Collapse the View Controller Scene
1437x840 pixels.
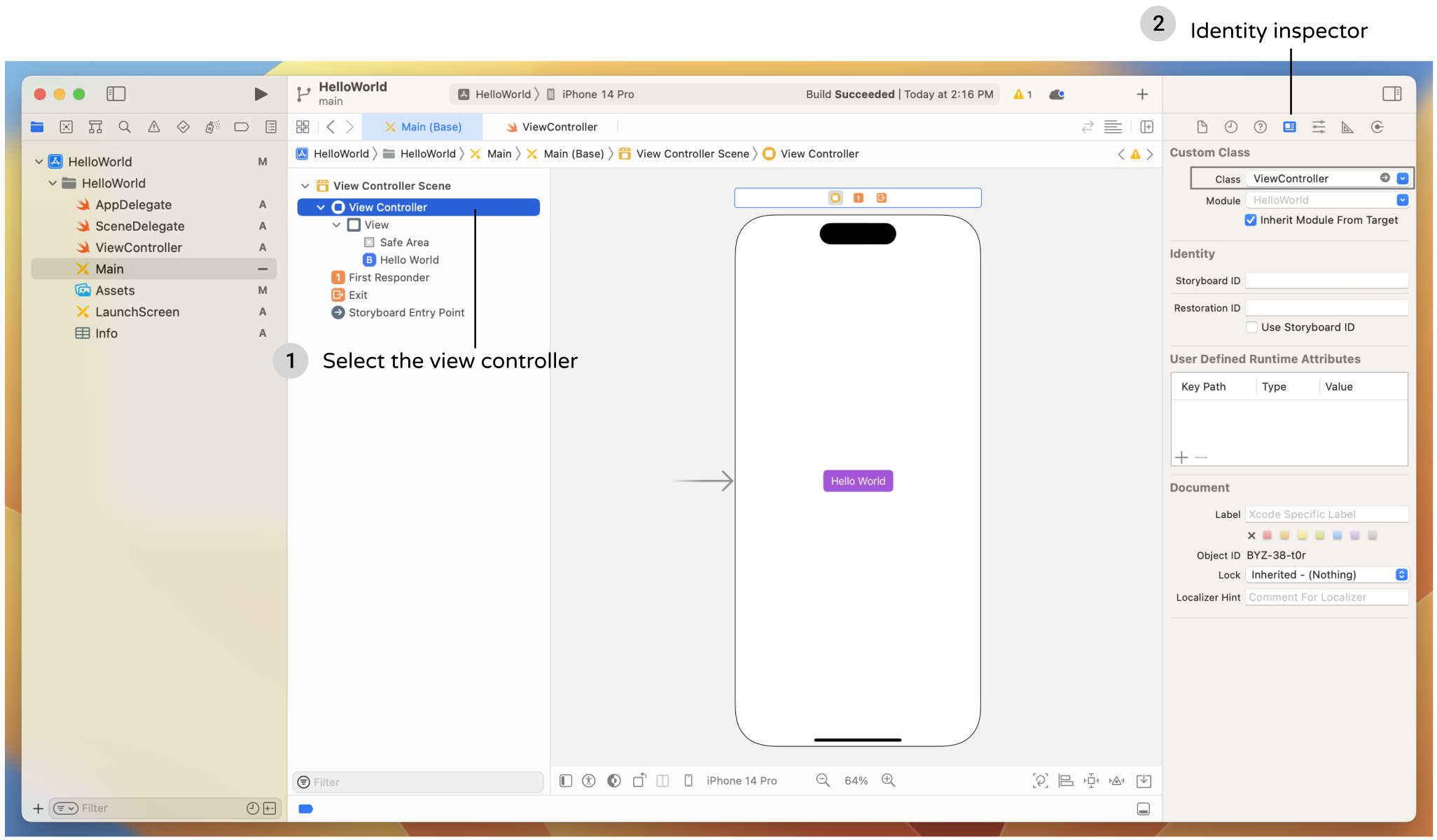(306, 185)
